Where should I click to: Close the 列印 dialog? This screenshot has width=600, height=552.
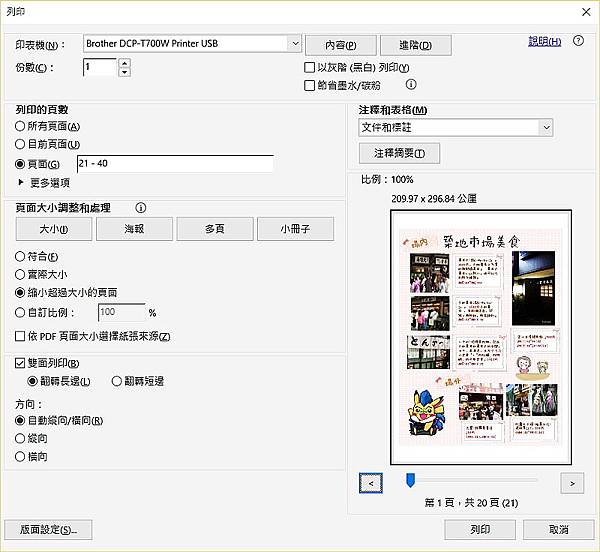click(x=586, y=12)
